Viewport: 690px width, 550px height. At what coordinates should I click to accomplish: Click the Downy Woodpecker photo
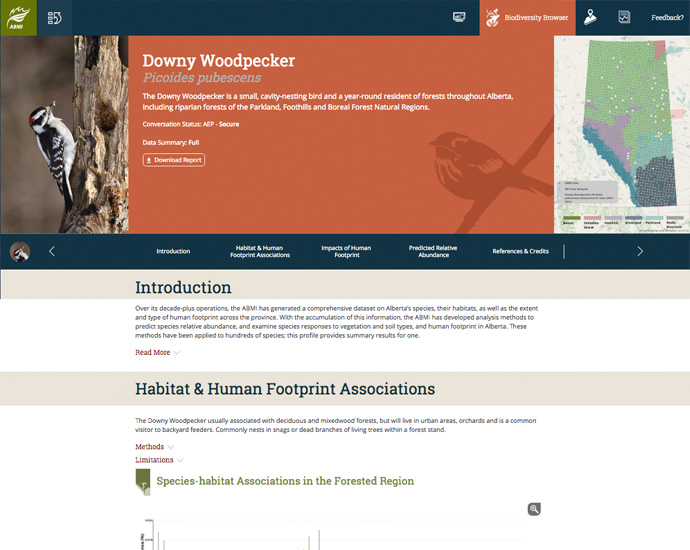tap(64, 134)
